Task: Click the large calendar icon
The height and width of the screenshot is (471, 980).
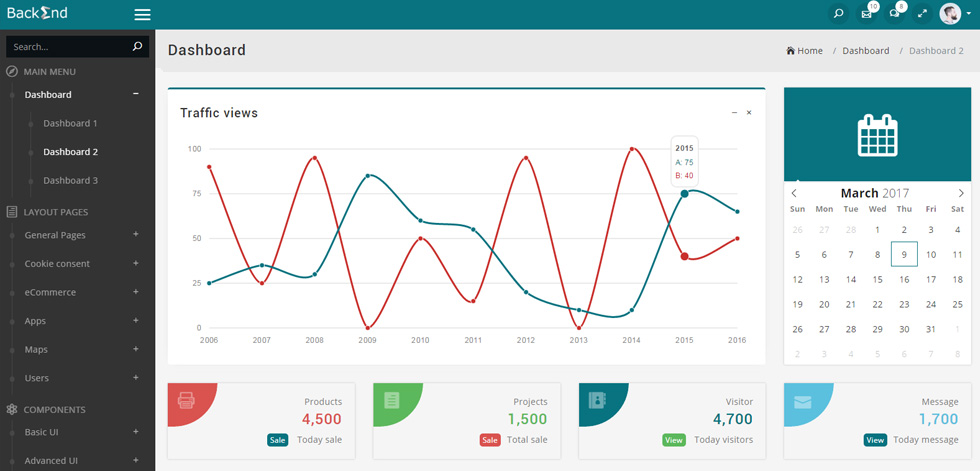Action: pyautogui.click(x=878, y=134)
